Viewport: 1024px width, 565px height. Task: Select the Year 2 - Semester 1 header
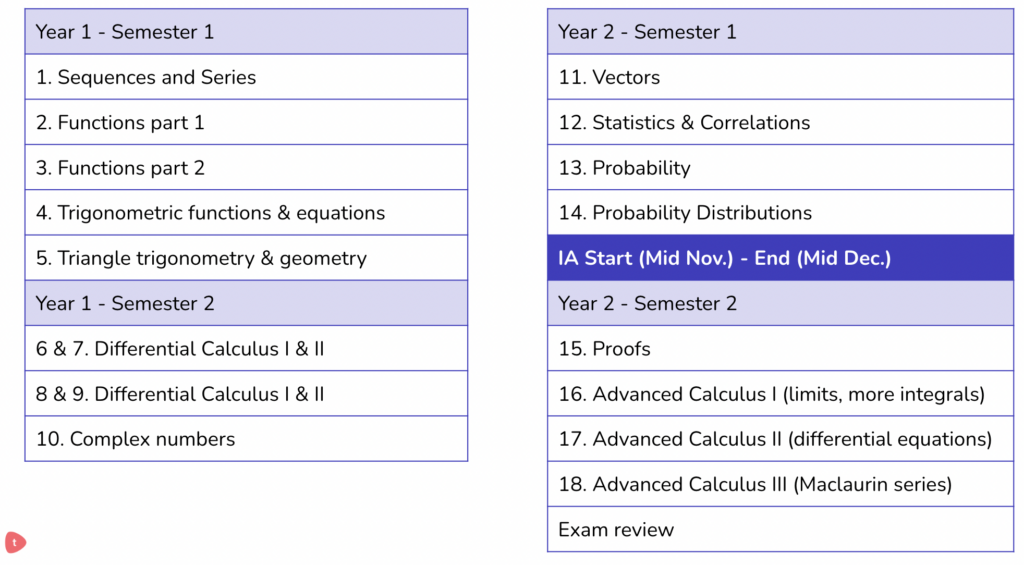pyautogui.click(x=780, y=31)
